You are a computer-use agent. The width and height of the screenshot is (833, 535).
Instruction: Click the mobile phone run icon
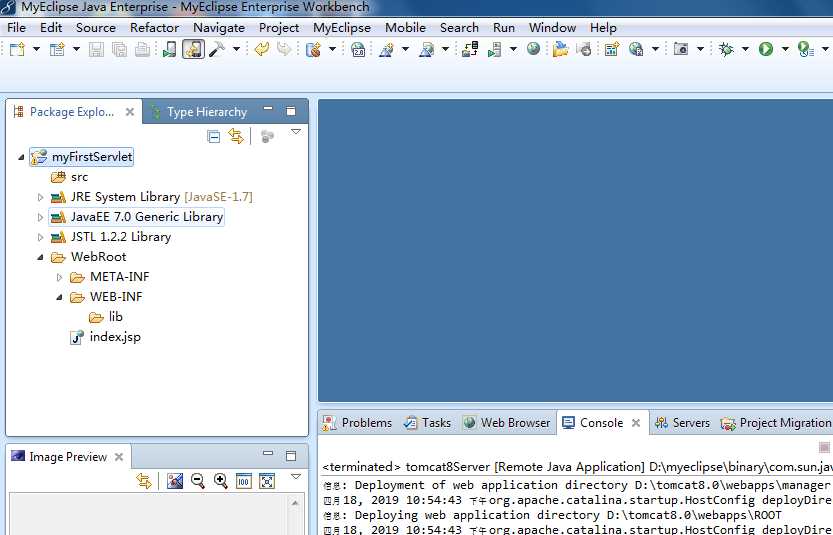pos(169,49)
